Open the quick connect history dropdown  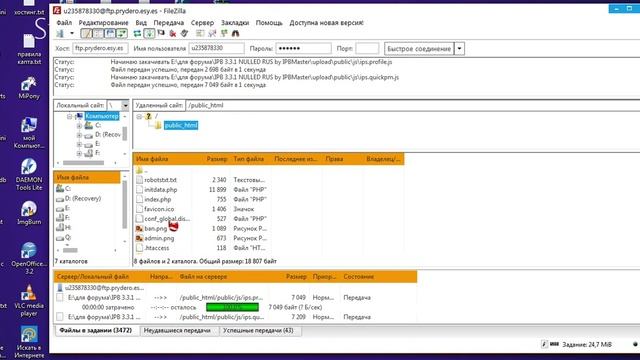459,49
